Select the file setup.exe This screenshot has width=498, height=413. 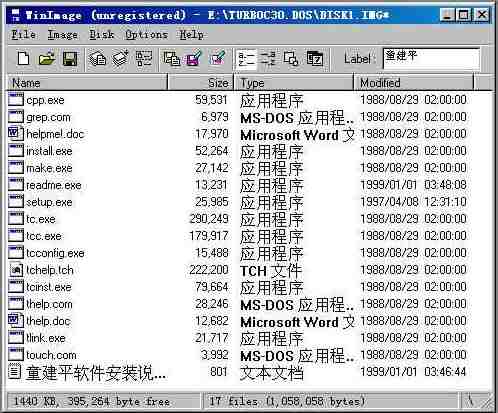tap(49, 202)
